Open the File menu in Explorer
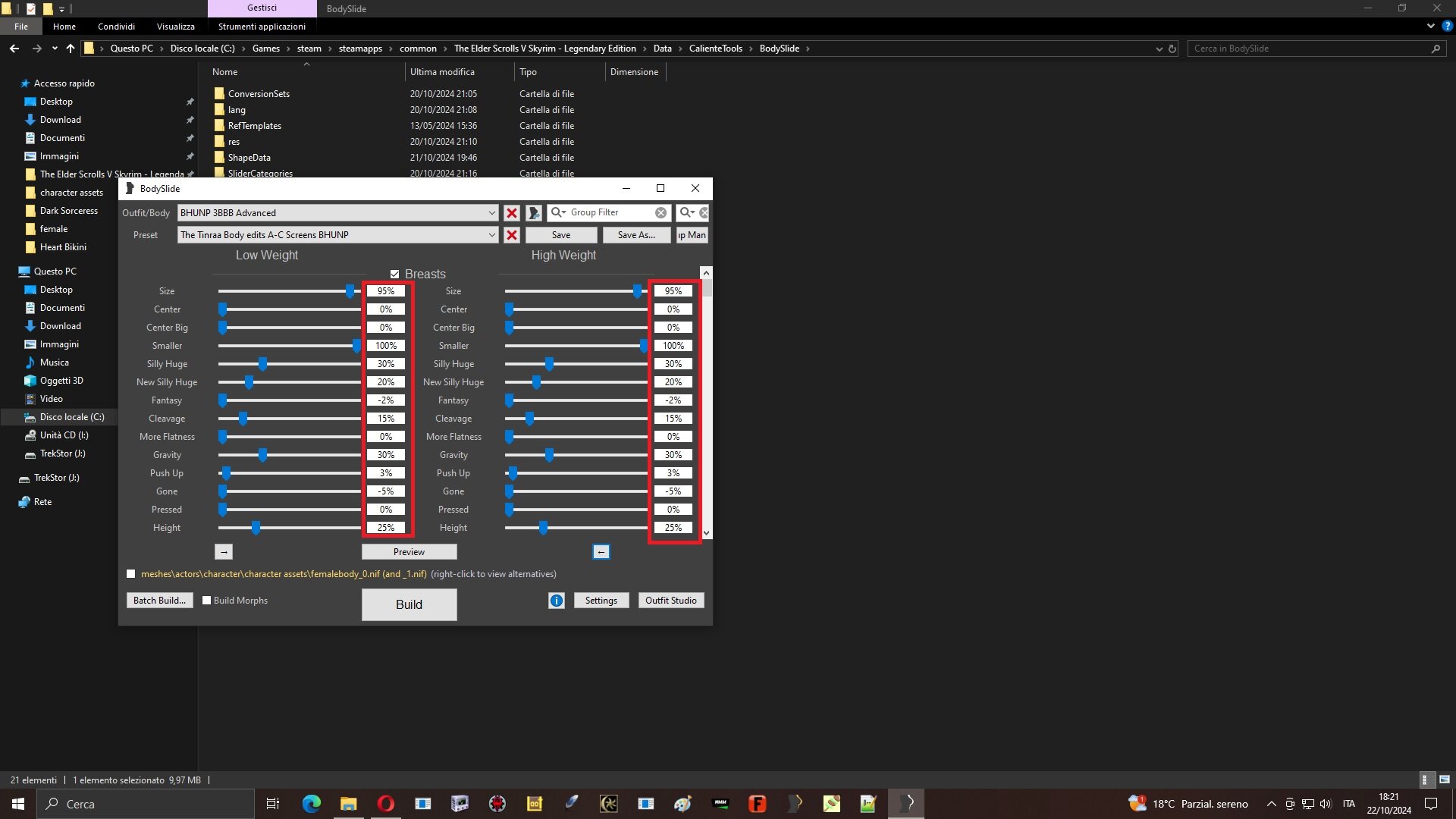This screenshot has width=1456, height=819. [x=21, y=27]
